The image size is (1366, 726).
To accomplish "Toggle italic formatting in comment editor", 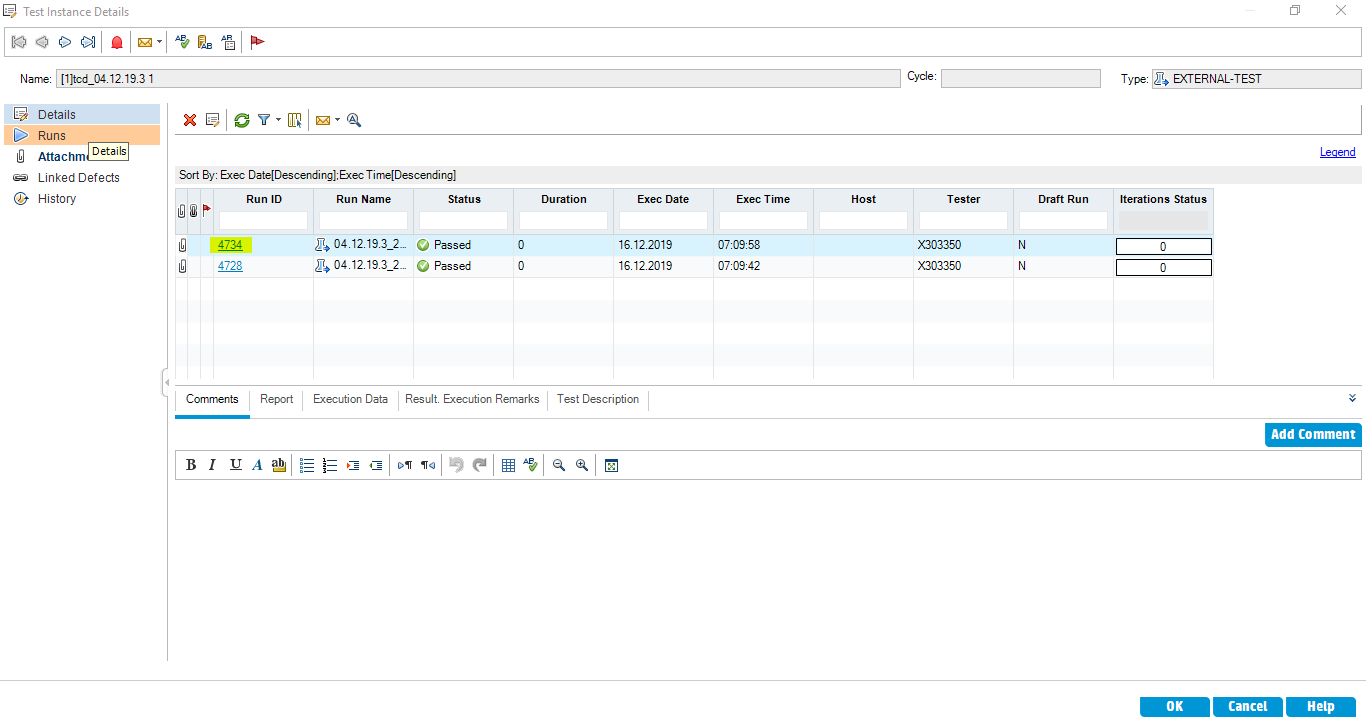I will pyautogui.click(x=212, y=465).
